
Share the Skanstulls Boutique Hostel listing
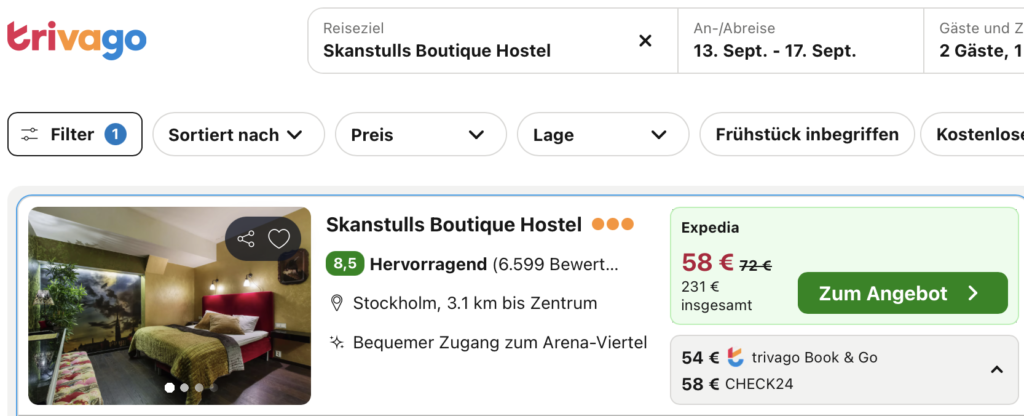[246, 239]
